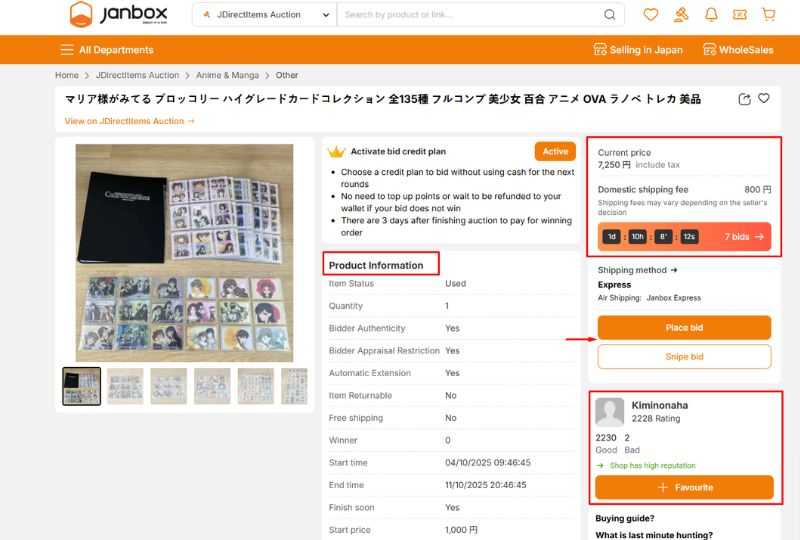Click the Janbox logo
The height and width of the screenshot is (540, 800).
click(x=120, y=15)
